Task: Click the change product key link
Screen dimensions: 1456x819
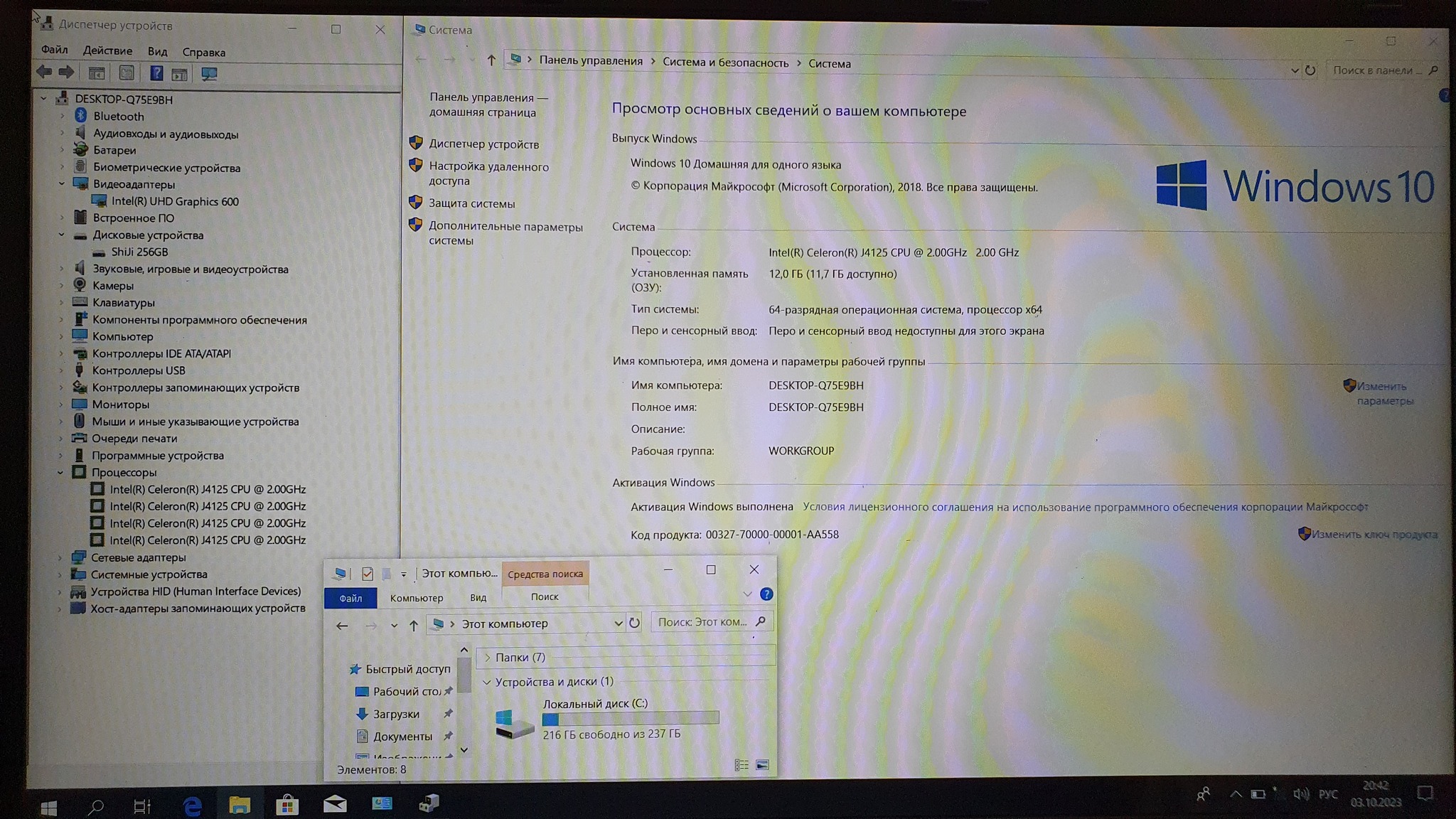Action: [1374, 535]
